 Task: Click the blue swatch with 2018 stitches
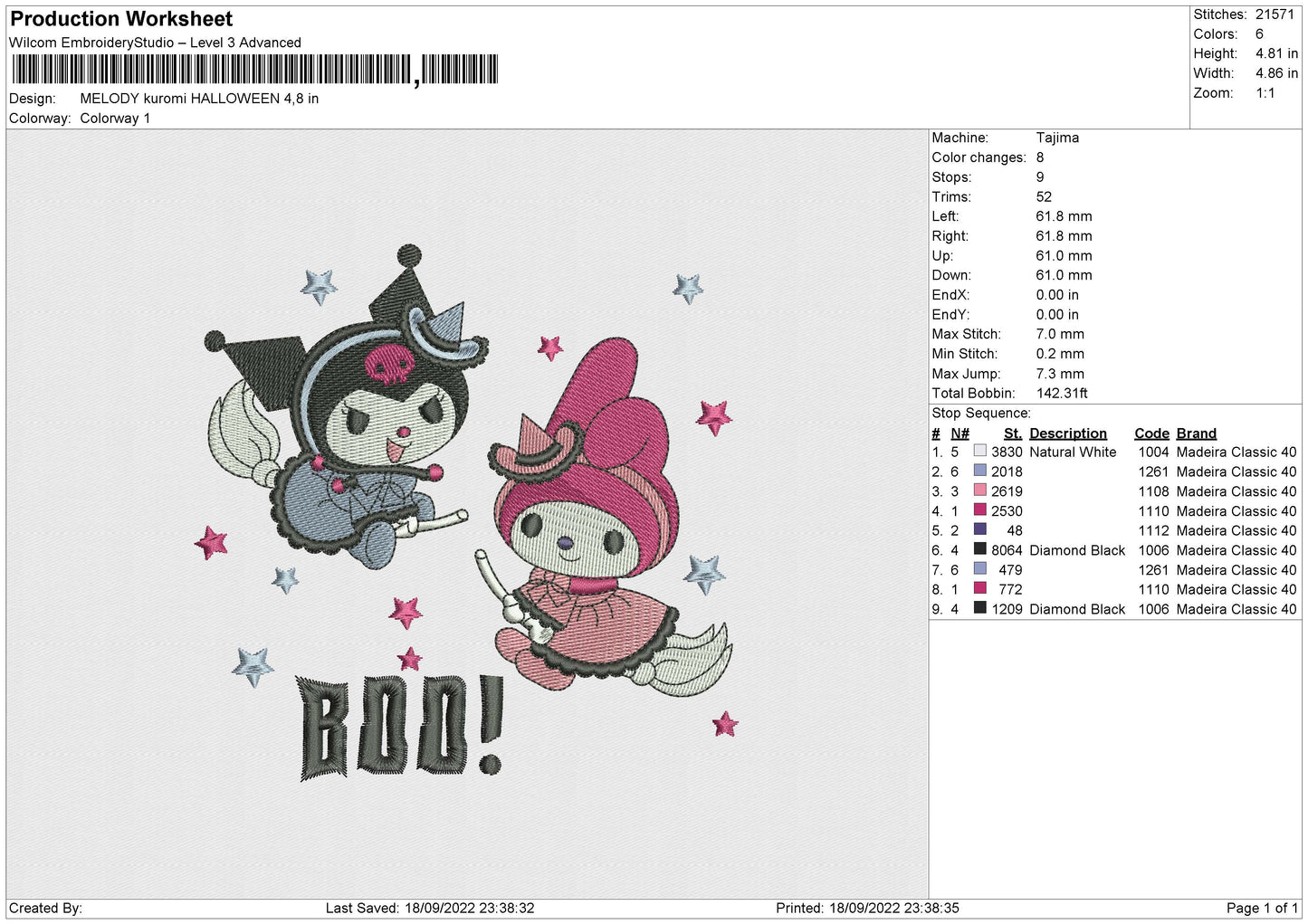[x=979, y=471]
